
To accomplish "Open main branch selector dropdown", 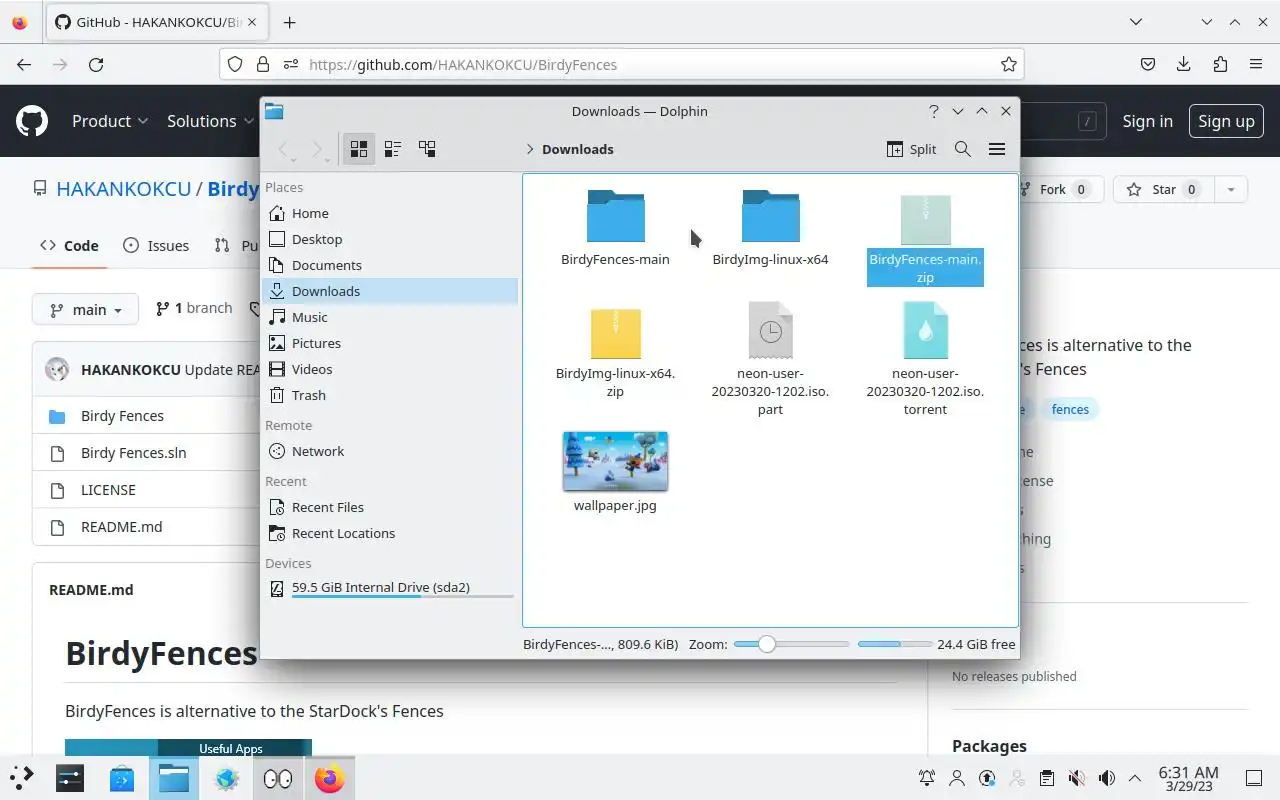I will tap(85, 309).
